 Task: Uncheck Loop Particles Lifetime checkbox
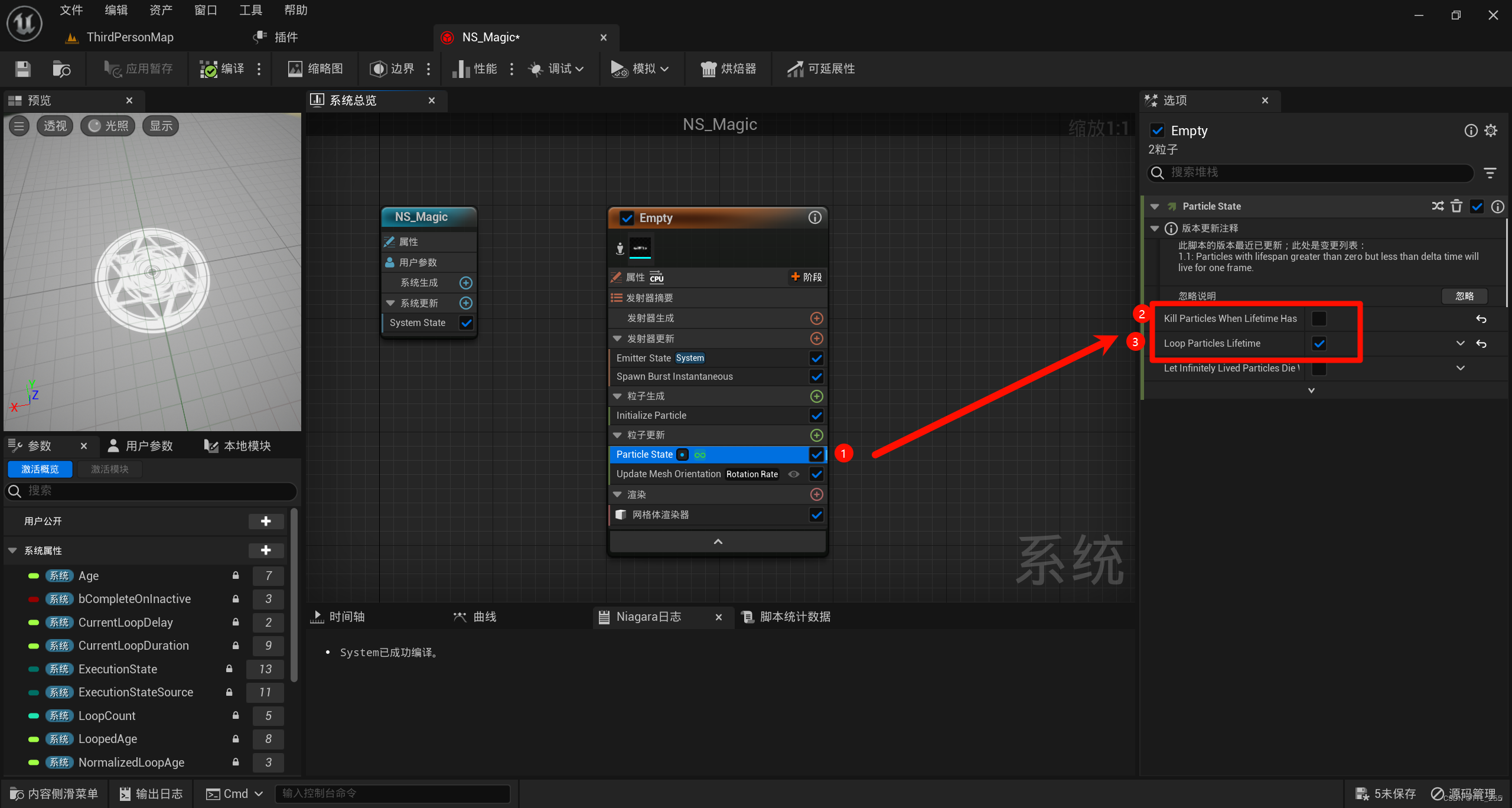pyautogui.click(x=1319, y=344)
